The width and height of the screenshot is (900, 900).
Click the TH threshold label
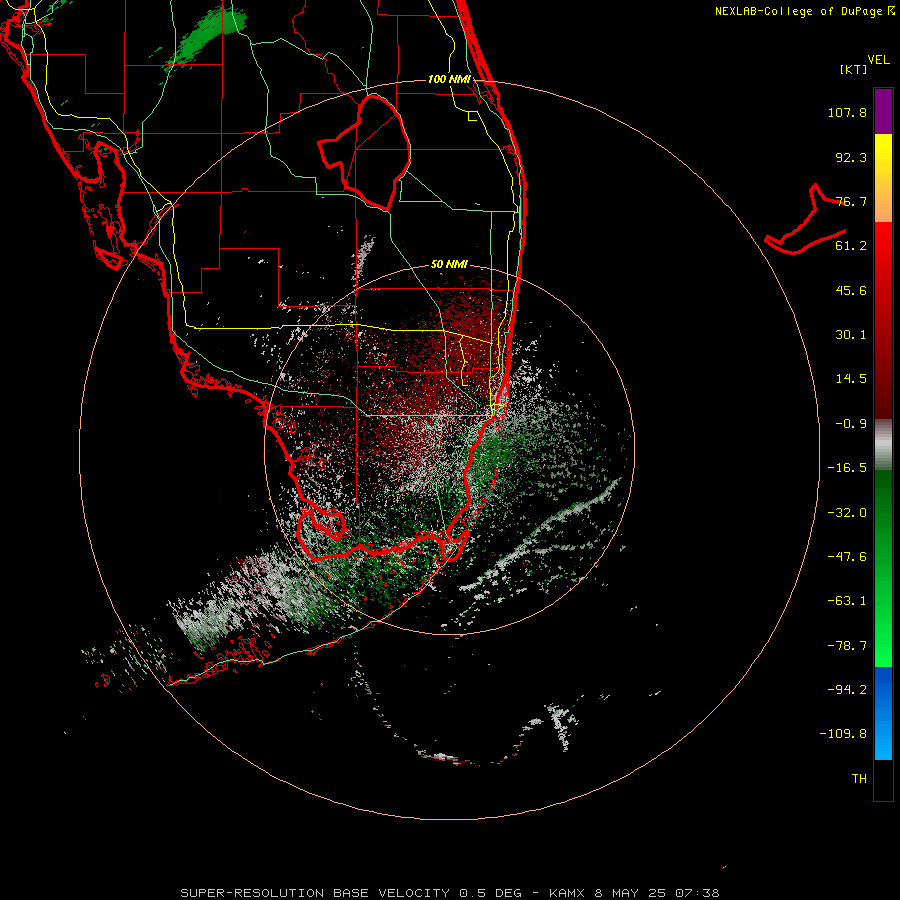859,779
